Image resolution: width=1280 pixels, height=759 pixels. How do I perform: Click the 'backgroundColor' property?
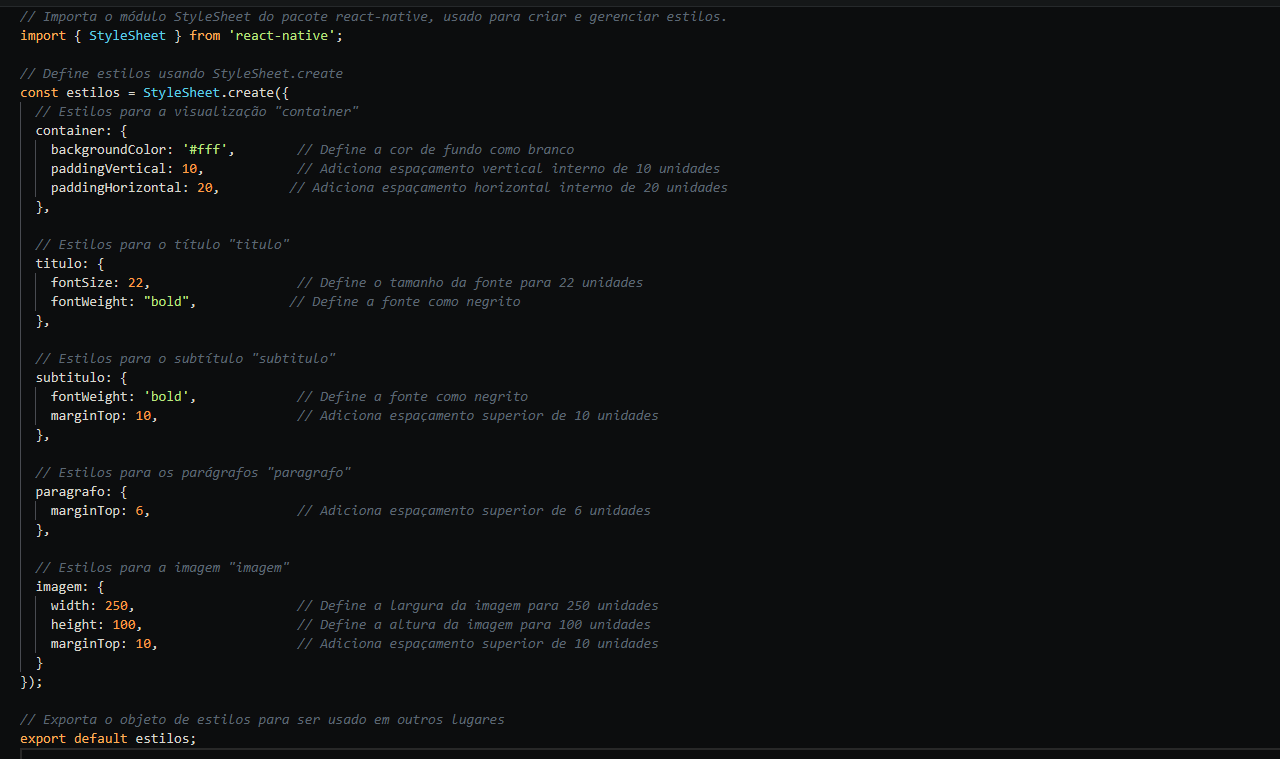[108, 150]
